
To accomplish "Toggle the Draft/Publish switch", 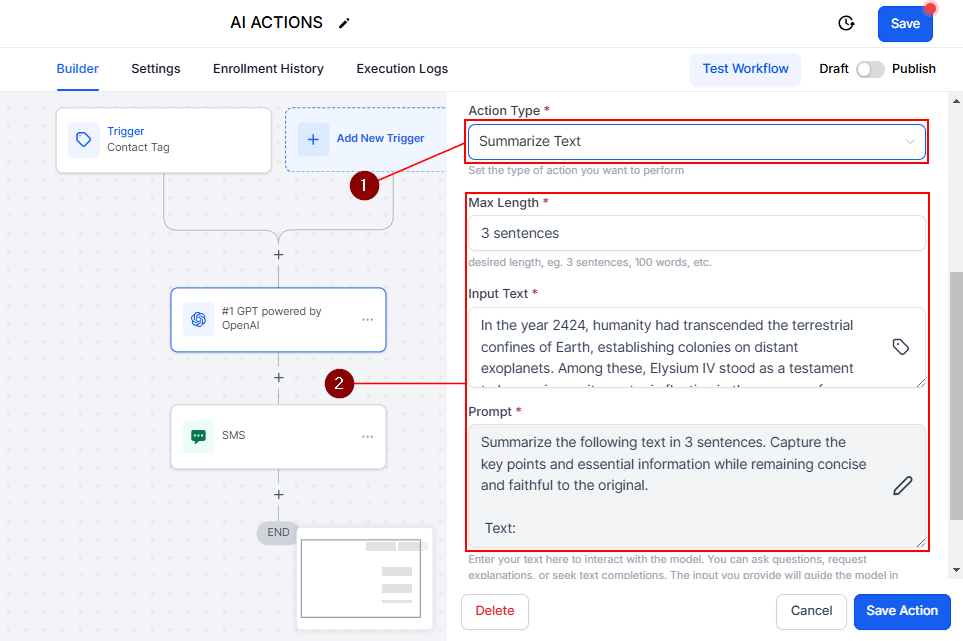I will [x=870, y=69].
